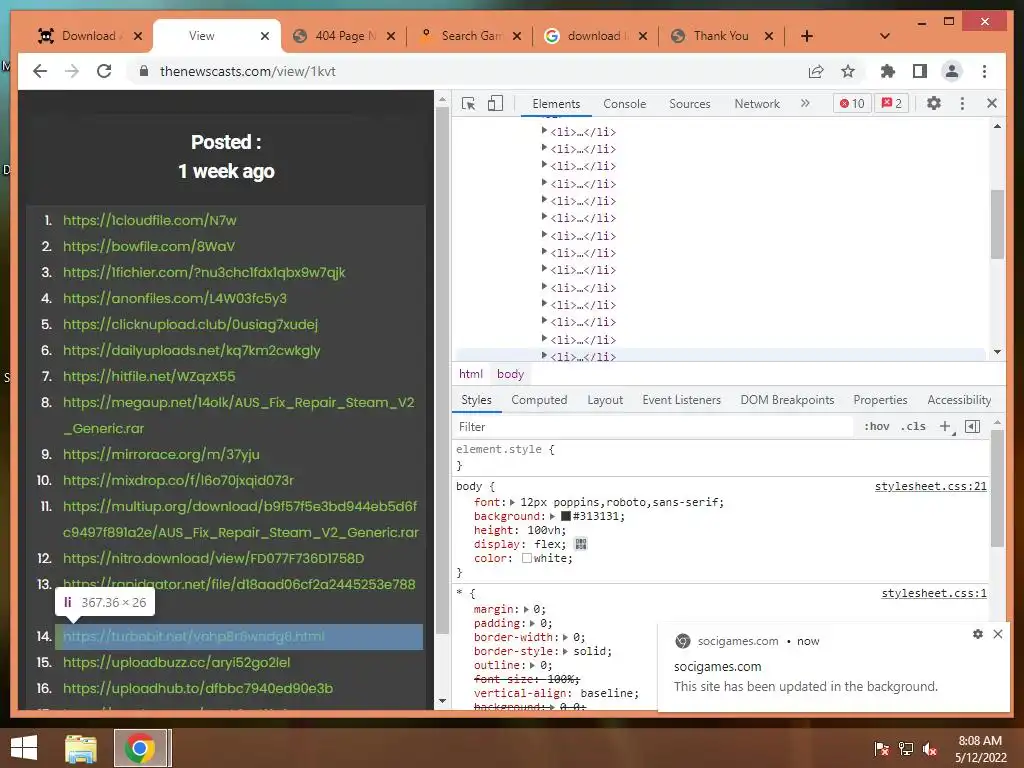Viewport: 1024px width, 768px height.
Task: Open the DevTools customize three-dot menu
Action: coord(962,103)
